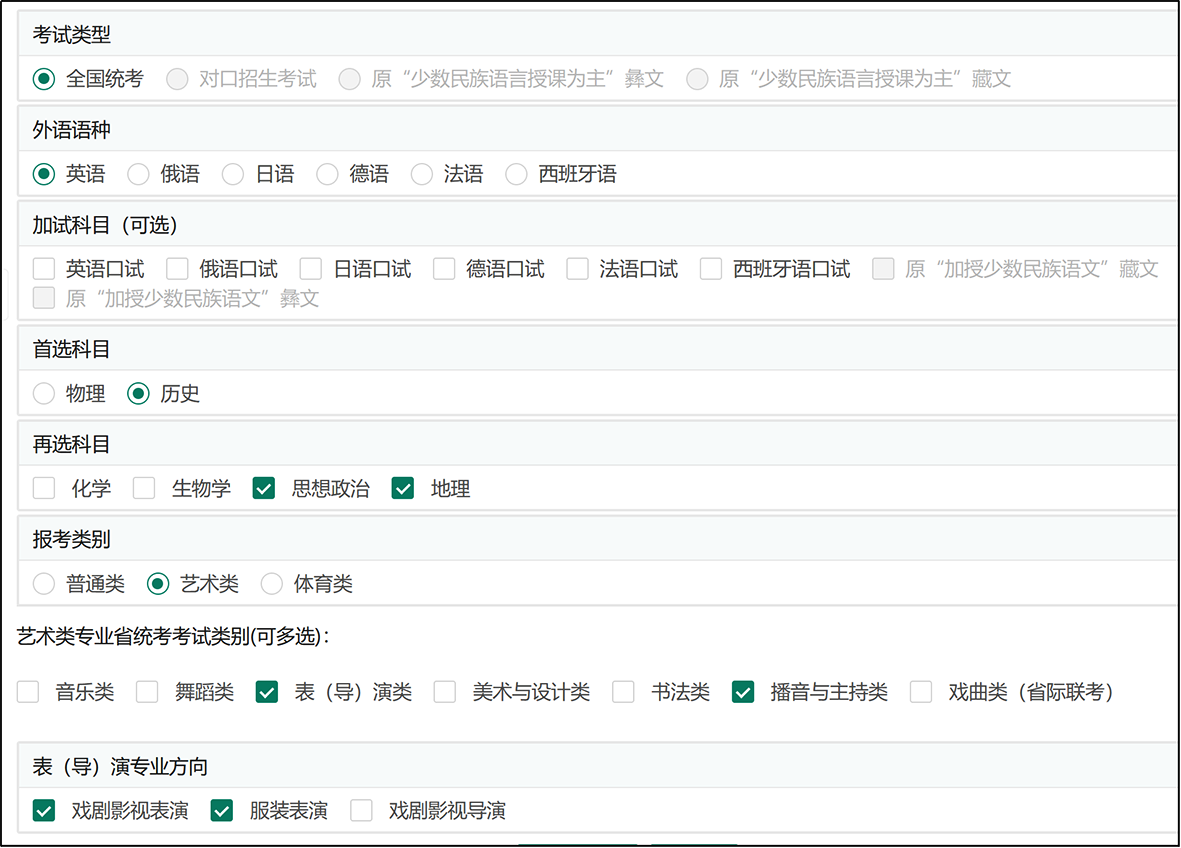Screen dimensions: 1181x848
Task: Check the 音乐类 art exam category
Action: [x=28, y=692]
